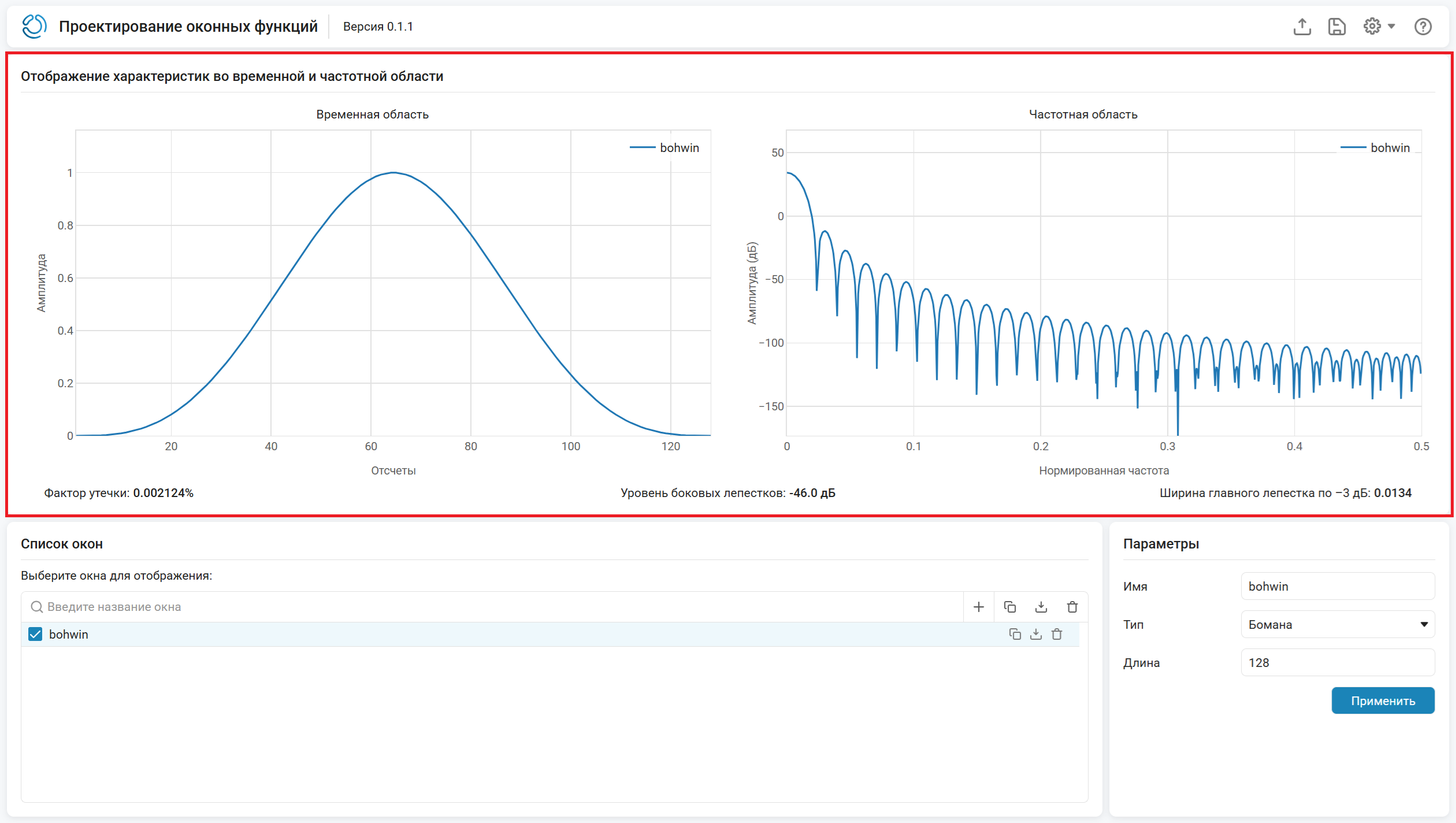Click main lobe width value 0.0134
The width and height of the screenshot is (1456, 823).
click(x=1392, y=493)
